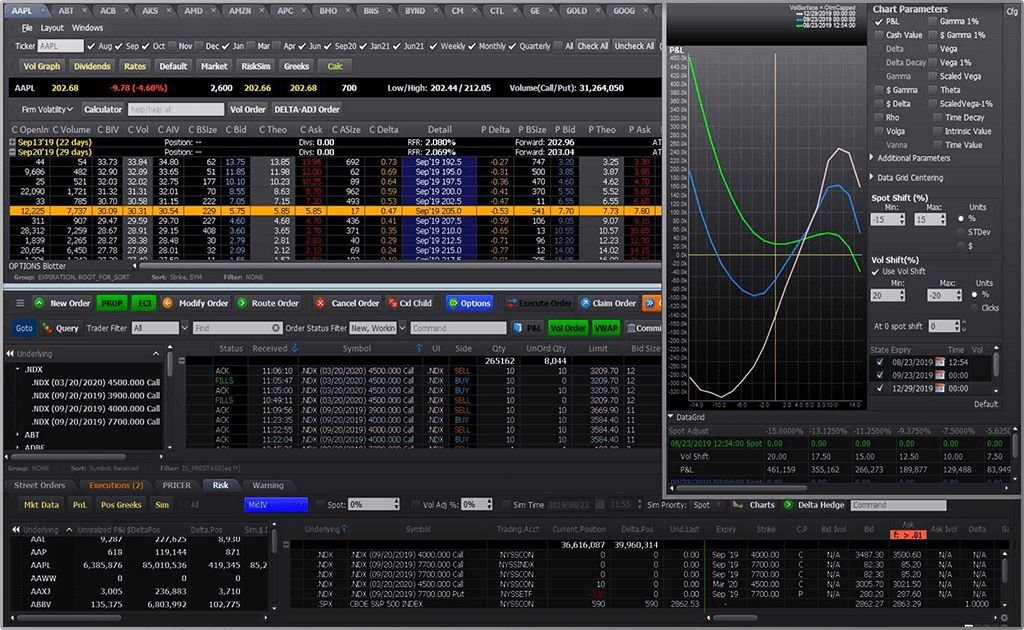The image size is (1024, 630).
Task: Open the Trader Filter dropdown
Action: (x=184, y=325)
